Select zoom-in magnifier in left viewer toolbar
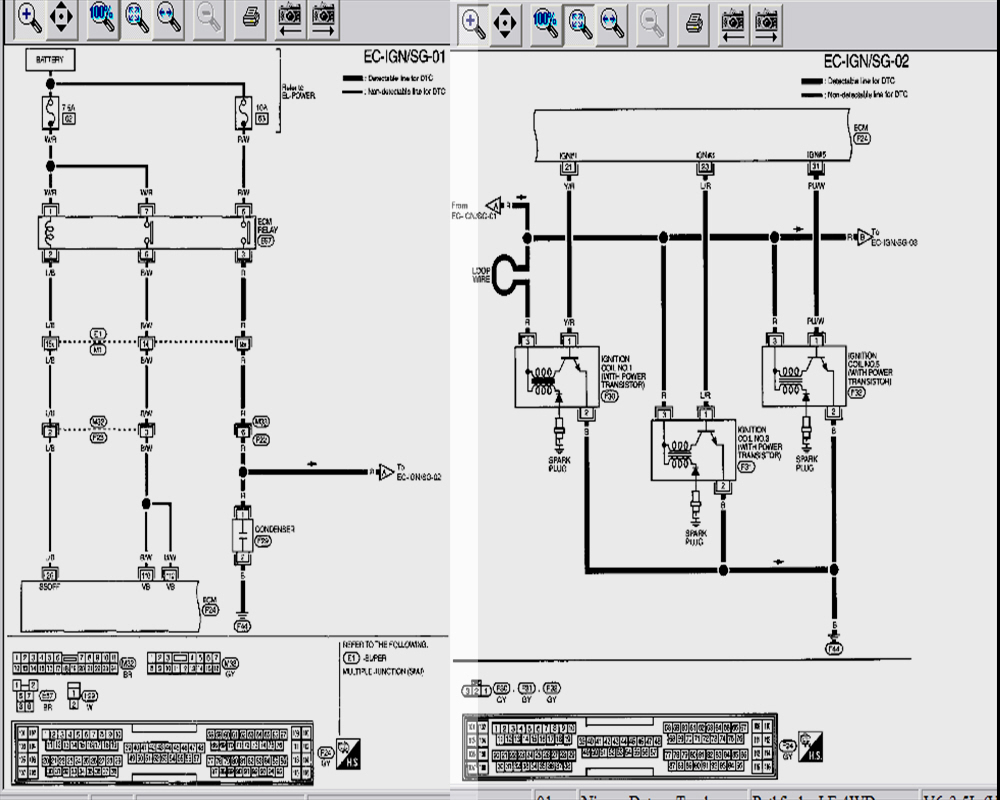The width and height of the screenshot is (1000, 800). click(x=29, y=18)
